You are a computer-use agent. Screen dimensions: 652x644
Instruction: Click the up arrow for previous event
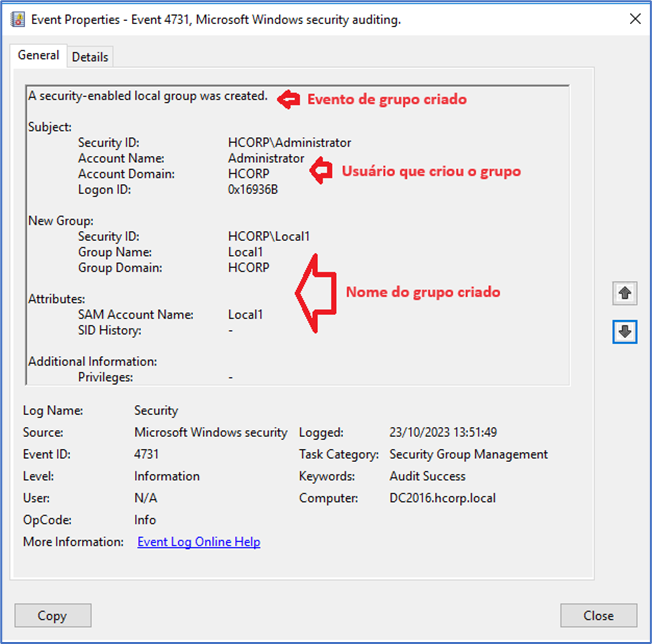625,293
